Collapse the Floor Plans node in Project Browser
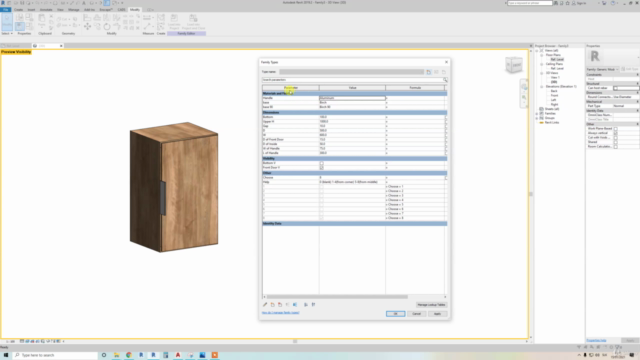Viewport: 640px width, 360px height. coord(542,55)
